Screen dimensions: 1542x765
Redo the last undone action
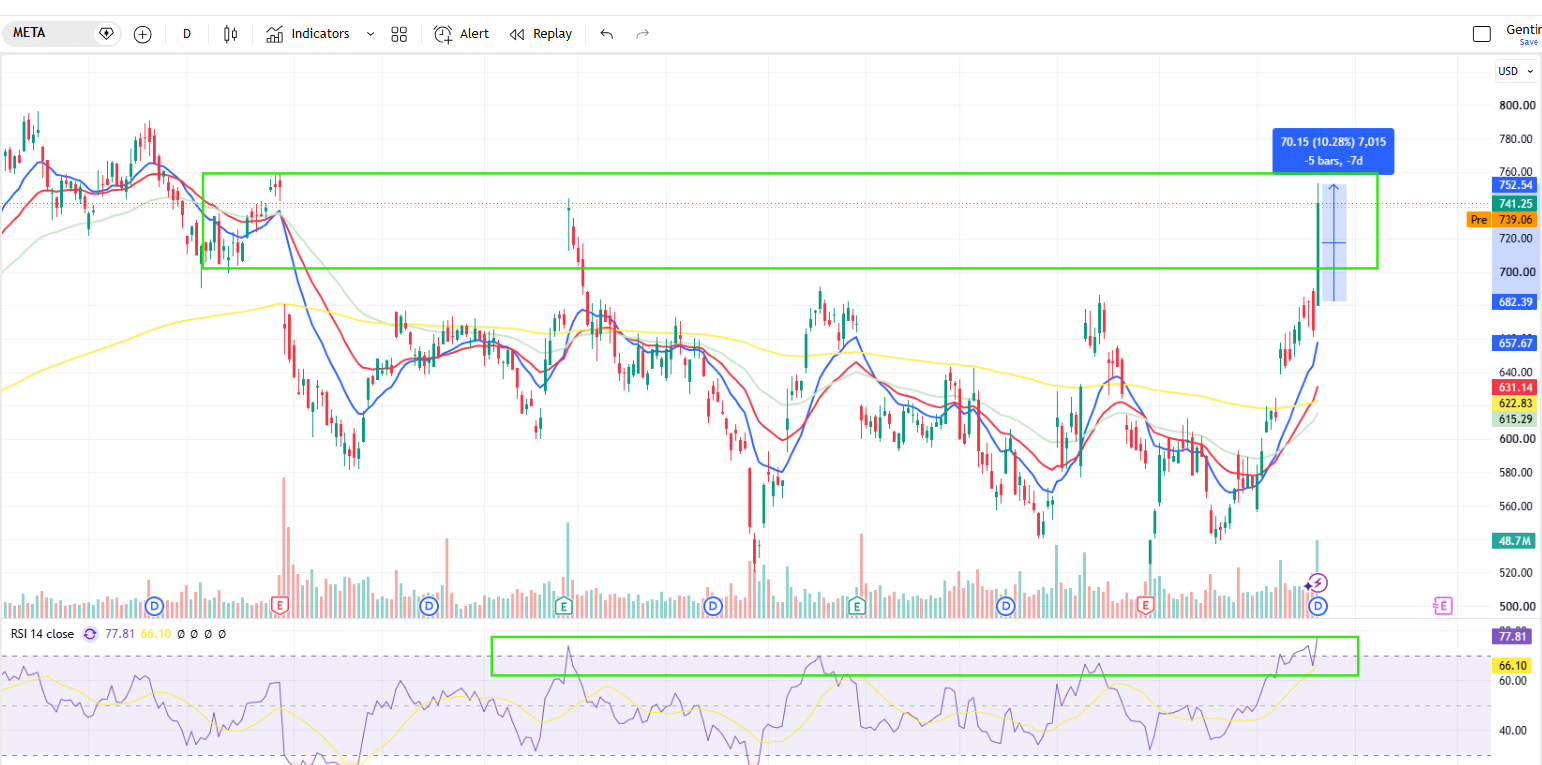[x=643, y=34]
